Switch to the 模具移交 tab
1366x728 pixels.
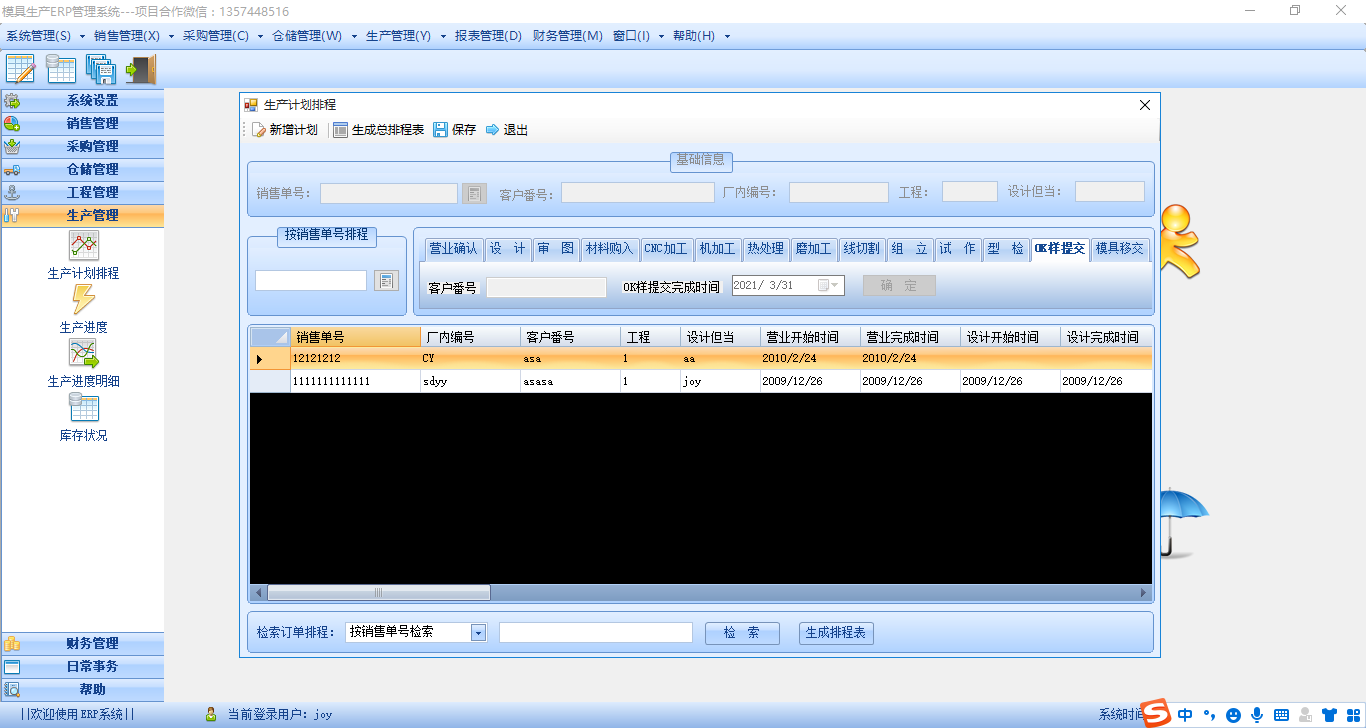[x=1119, y=249]
